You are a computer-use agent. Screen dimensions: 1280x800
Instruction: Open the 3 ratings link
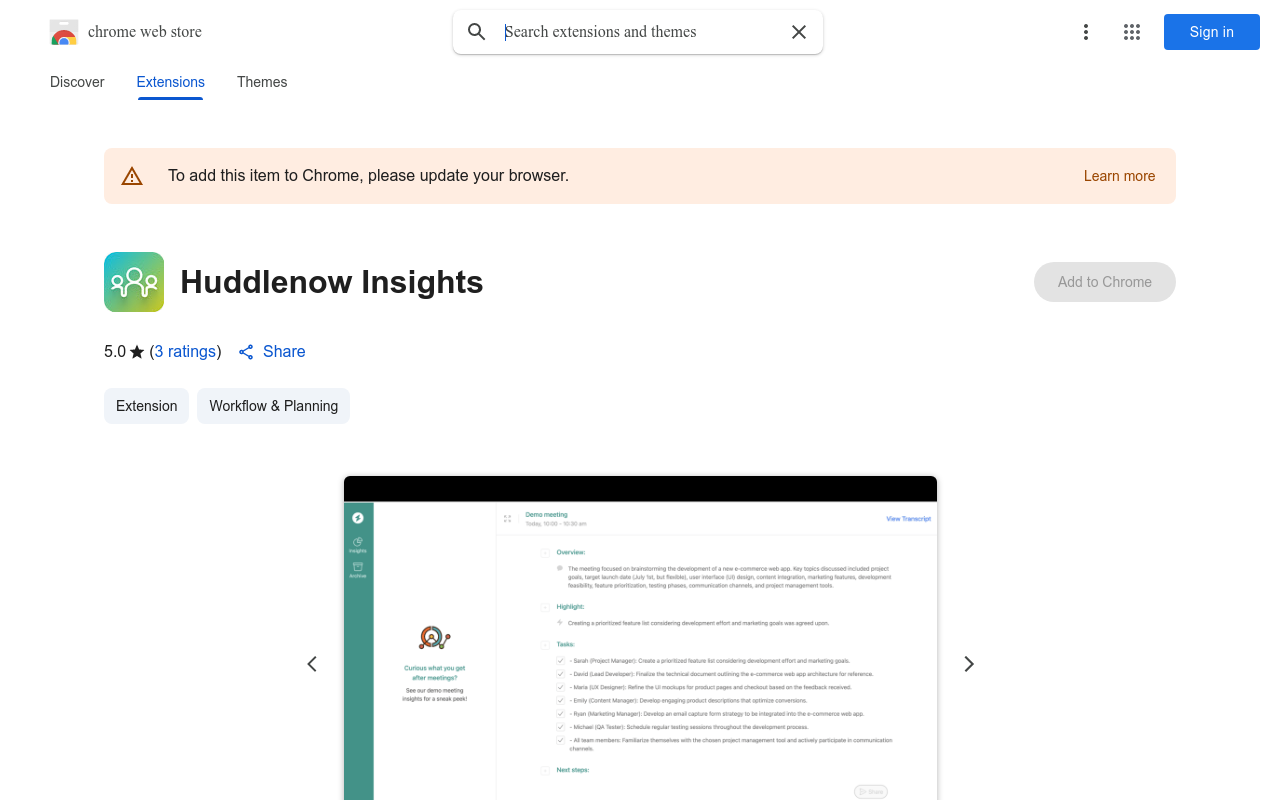[x=186, y=352]
